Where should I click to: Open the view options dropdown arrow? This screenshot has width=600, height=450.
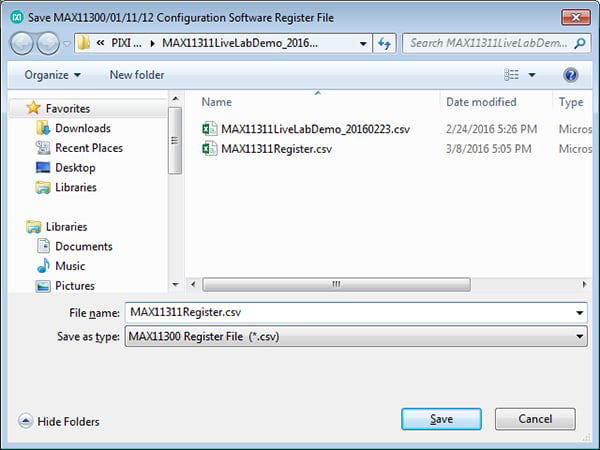click(x=532, y=75)
